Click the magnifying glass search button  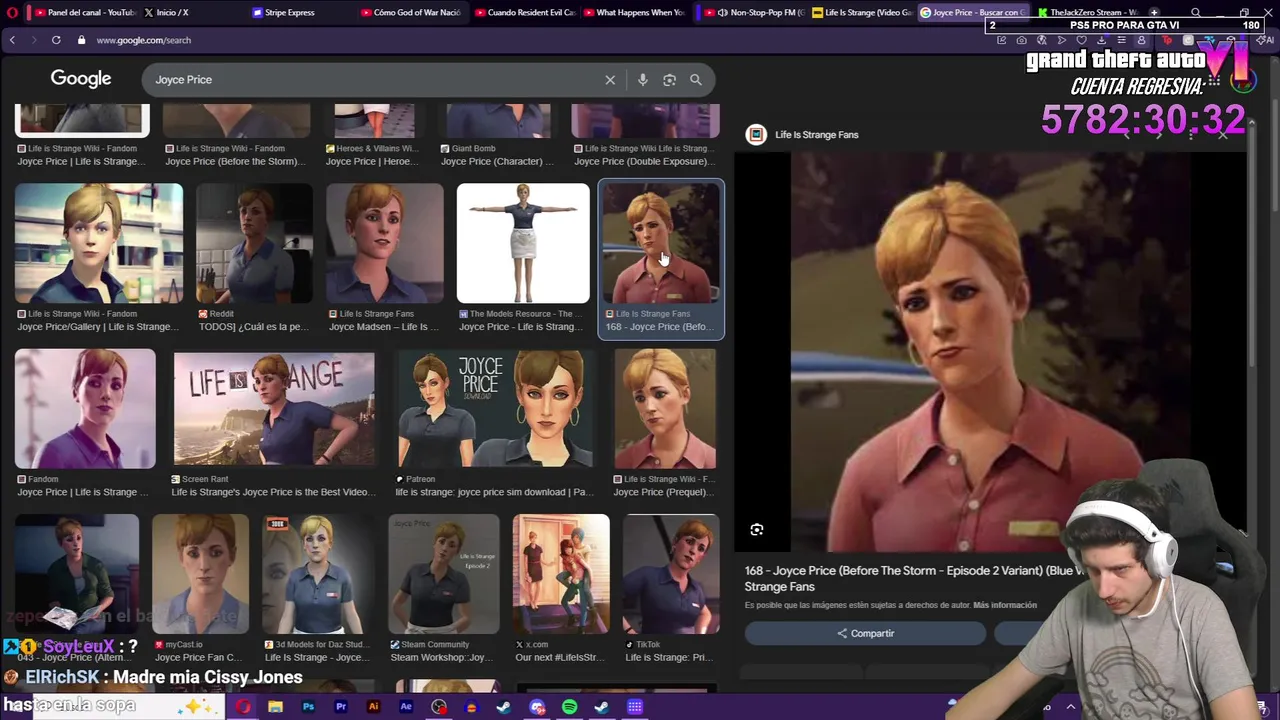(x=696, y=80)
